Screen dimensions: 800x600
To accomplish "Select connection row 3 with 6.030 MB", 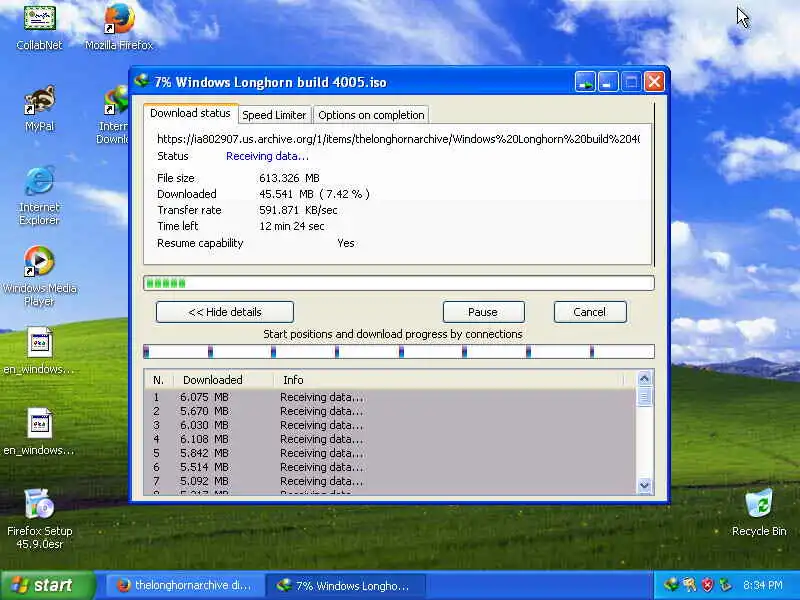I will (x=390, y=425).
